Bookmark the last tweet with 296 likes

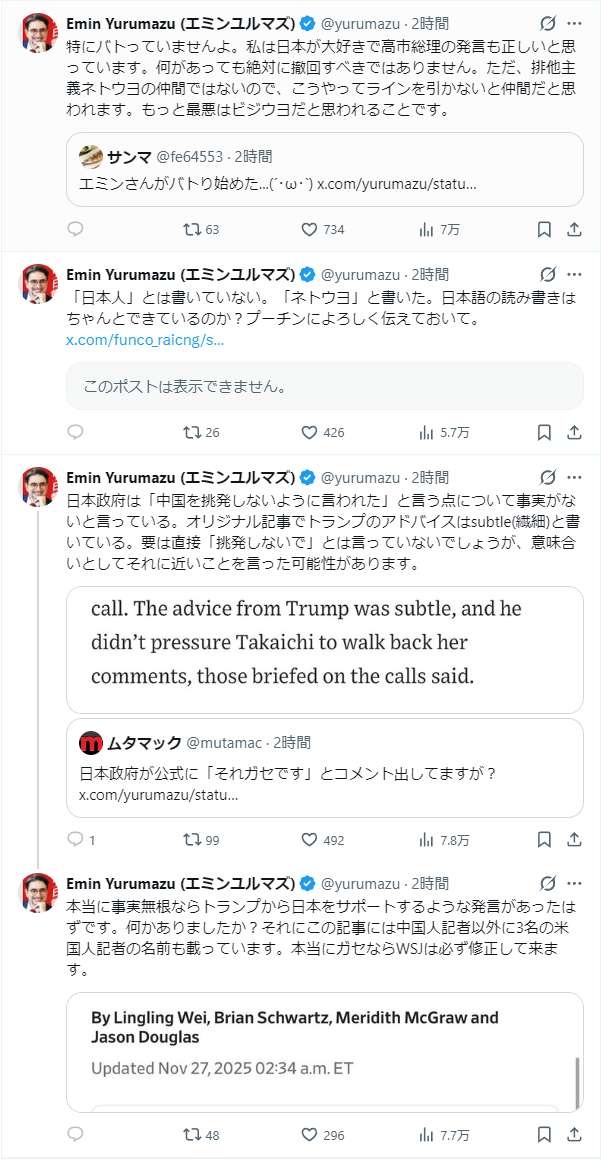[544, 1135]
